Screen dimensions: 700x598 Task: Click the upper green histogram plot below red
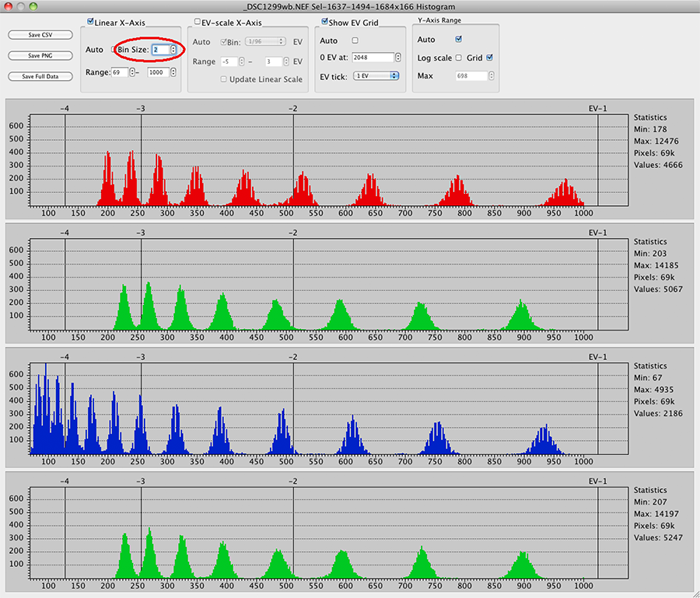(329, 285)
